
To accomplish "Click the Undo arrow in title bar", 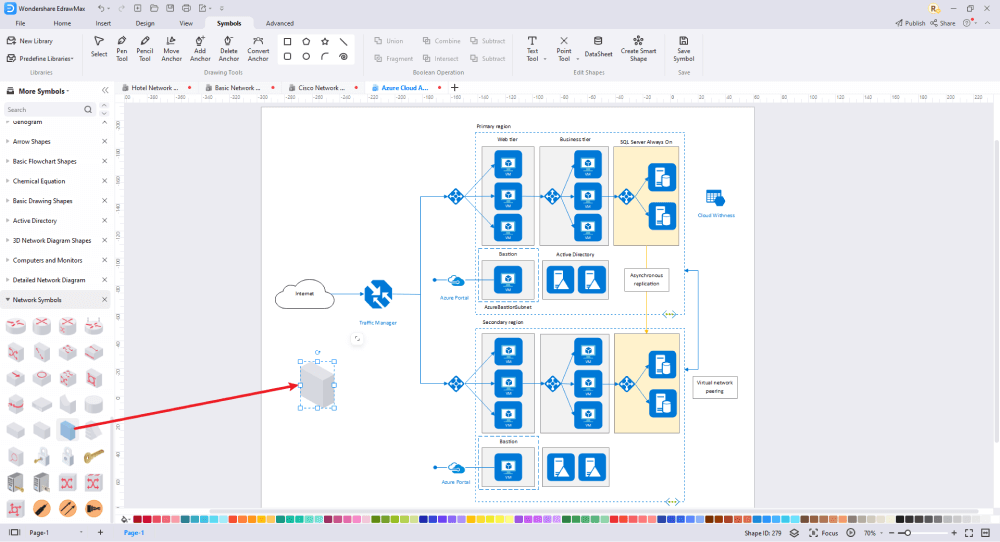I will coord(101,8).
